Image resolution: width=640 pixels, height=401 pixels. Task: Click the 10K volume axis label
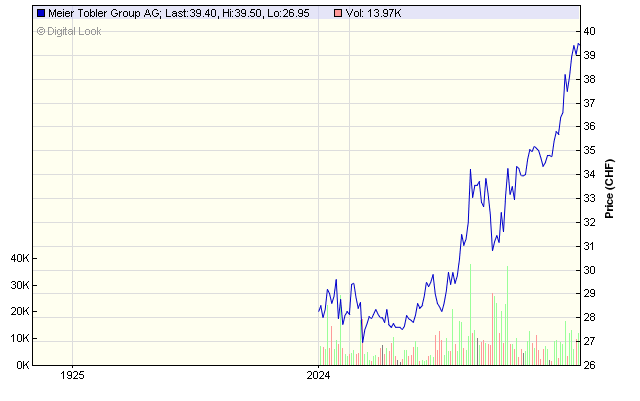tap(20, 339)
